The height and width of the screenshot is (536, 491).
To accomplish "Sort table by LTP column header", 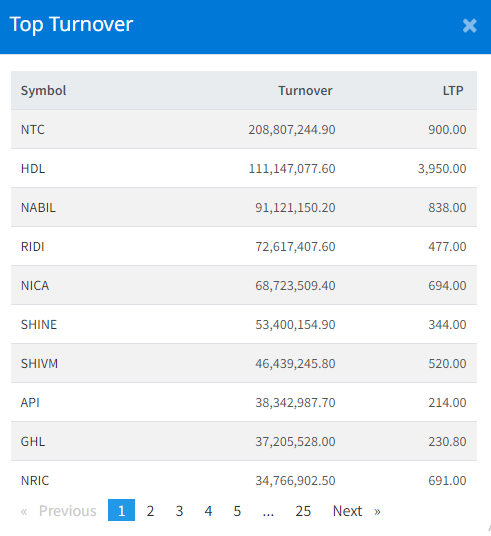I will 453,91.
